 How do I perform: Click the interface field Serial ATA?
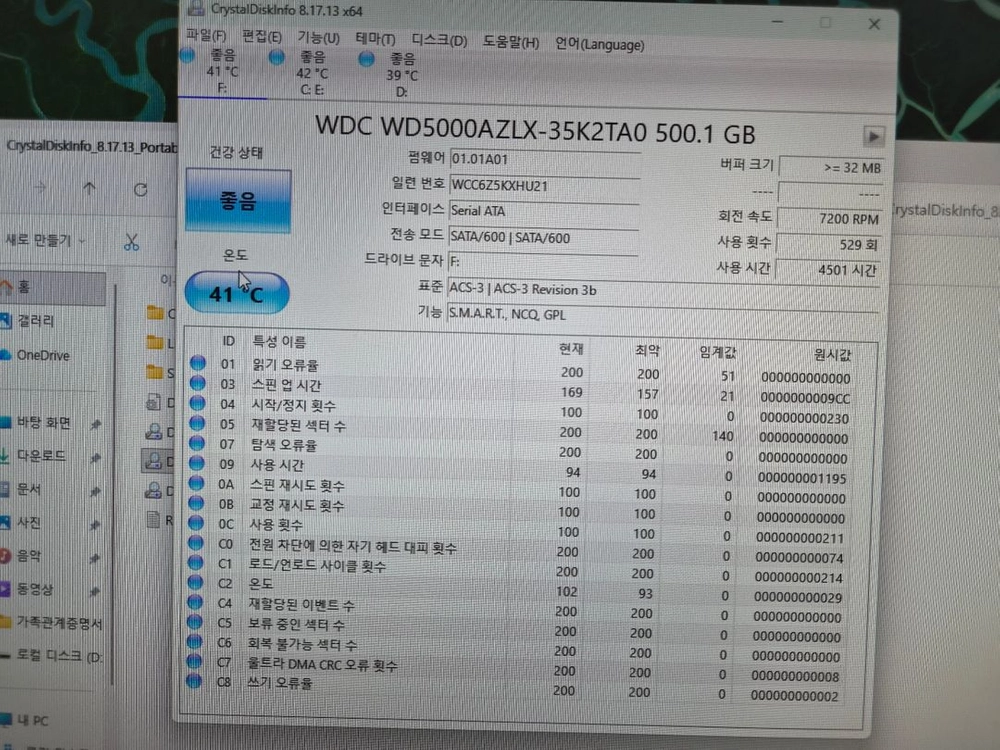pos(543,211)
